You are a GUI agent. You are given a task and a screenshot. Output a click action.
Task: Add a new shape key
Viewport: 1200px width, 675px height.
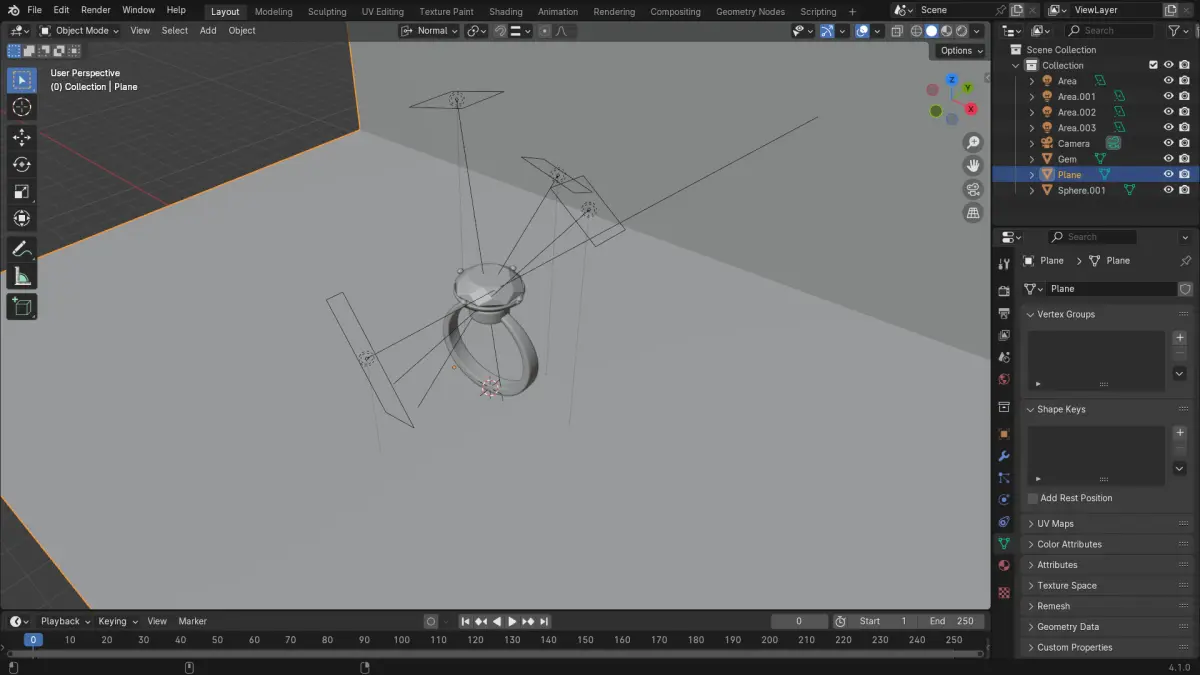pos(1180,433)
